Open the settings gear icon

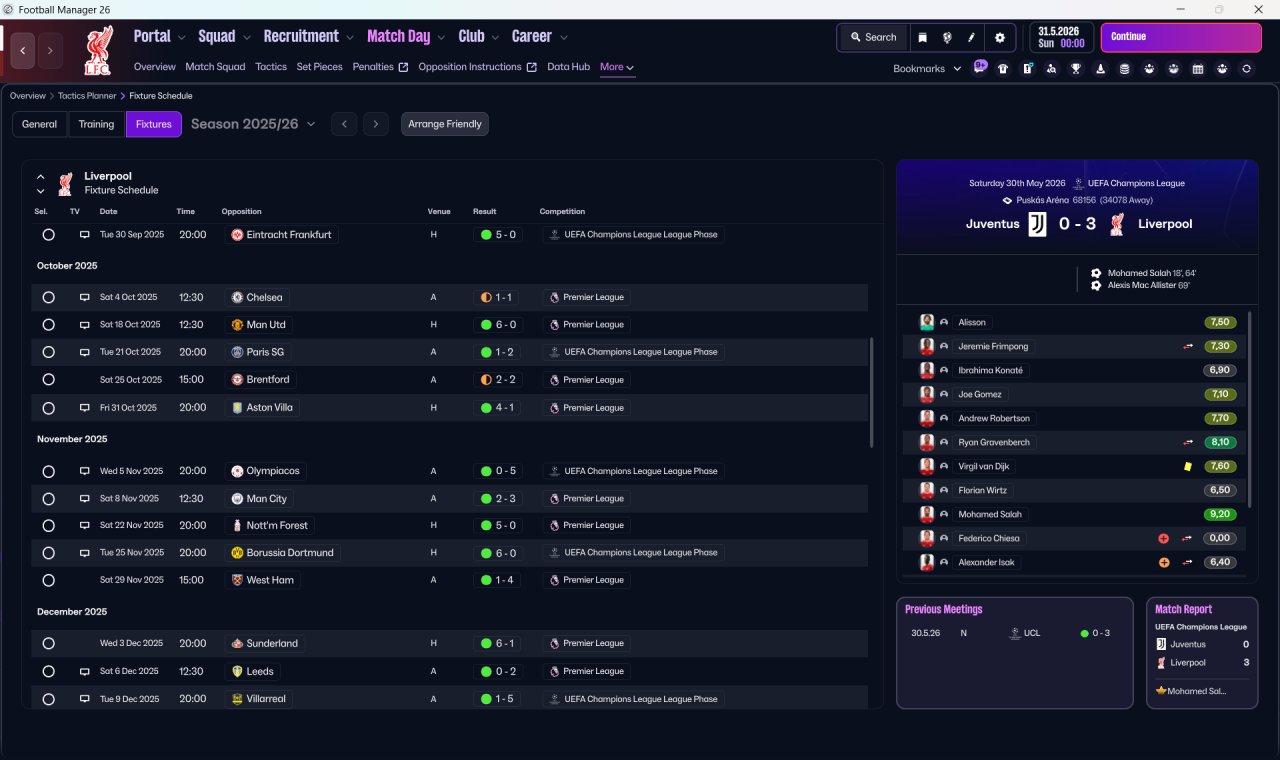[x=999, y=37]
